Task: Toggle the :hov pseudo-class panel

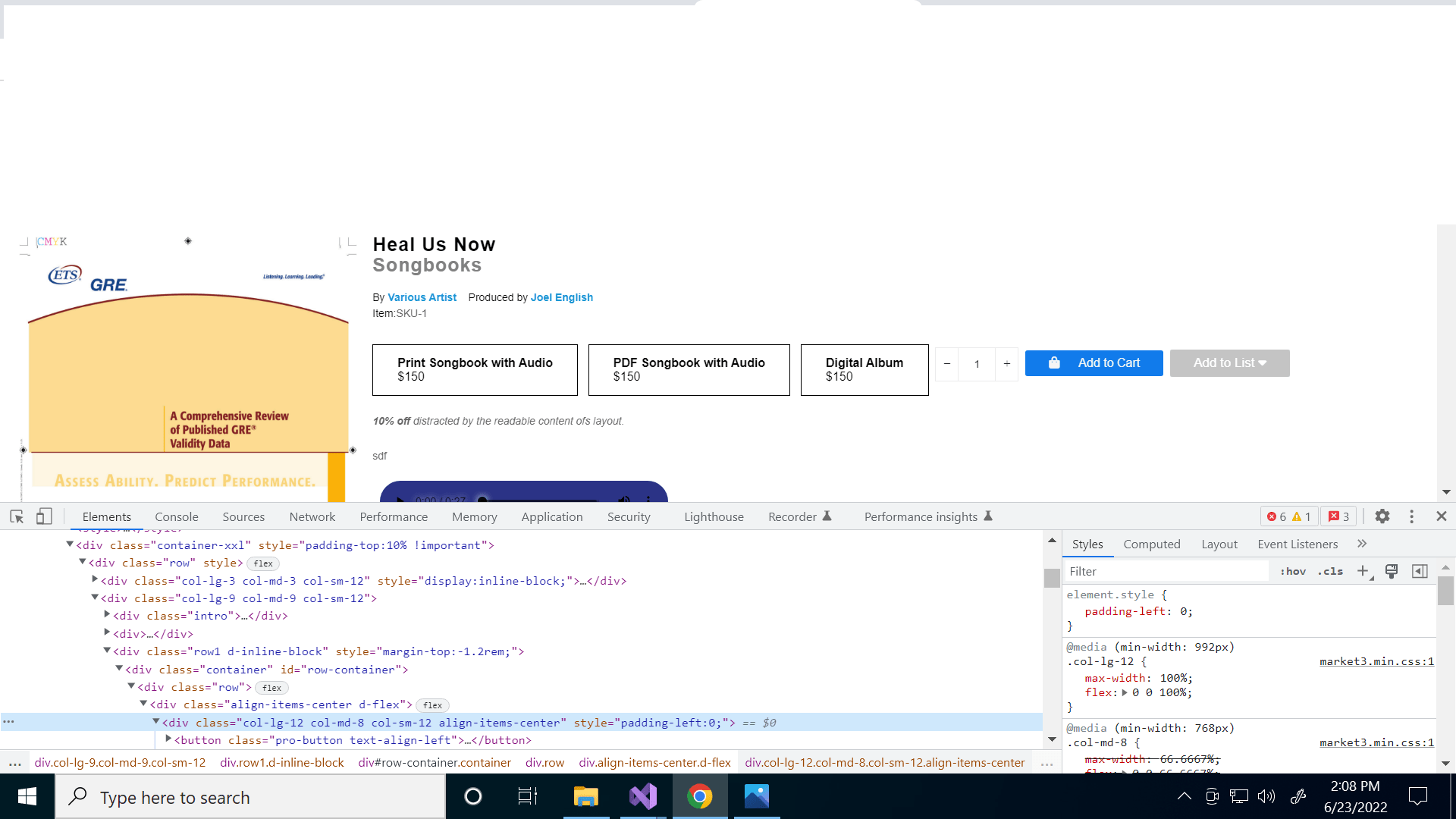Action: 1292,571
